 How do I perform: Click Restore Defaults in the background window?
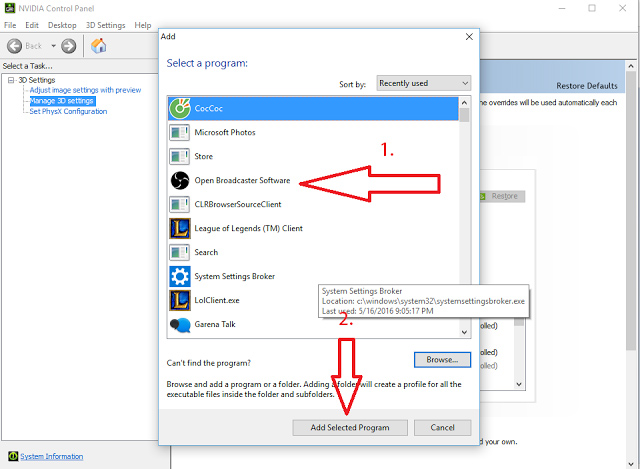[x=587, y=86]
